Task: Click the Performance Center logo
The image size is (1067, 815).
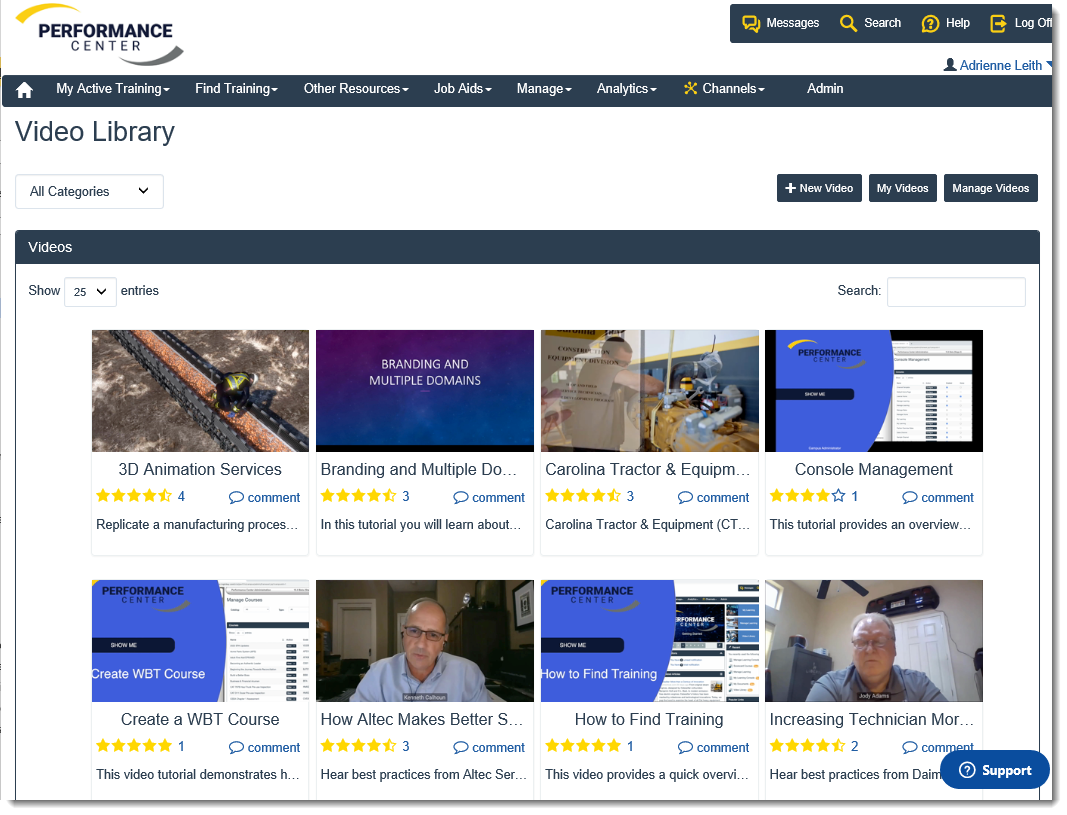Action: tap(101, 35)
